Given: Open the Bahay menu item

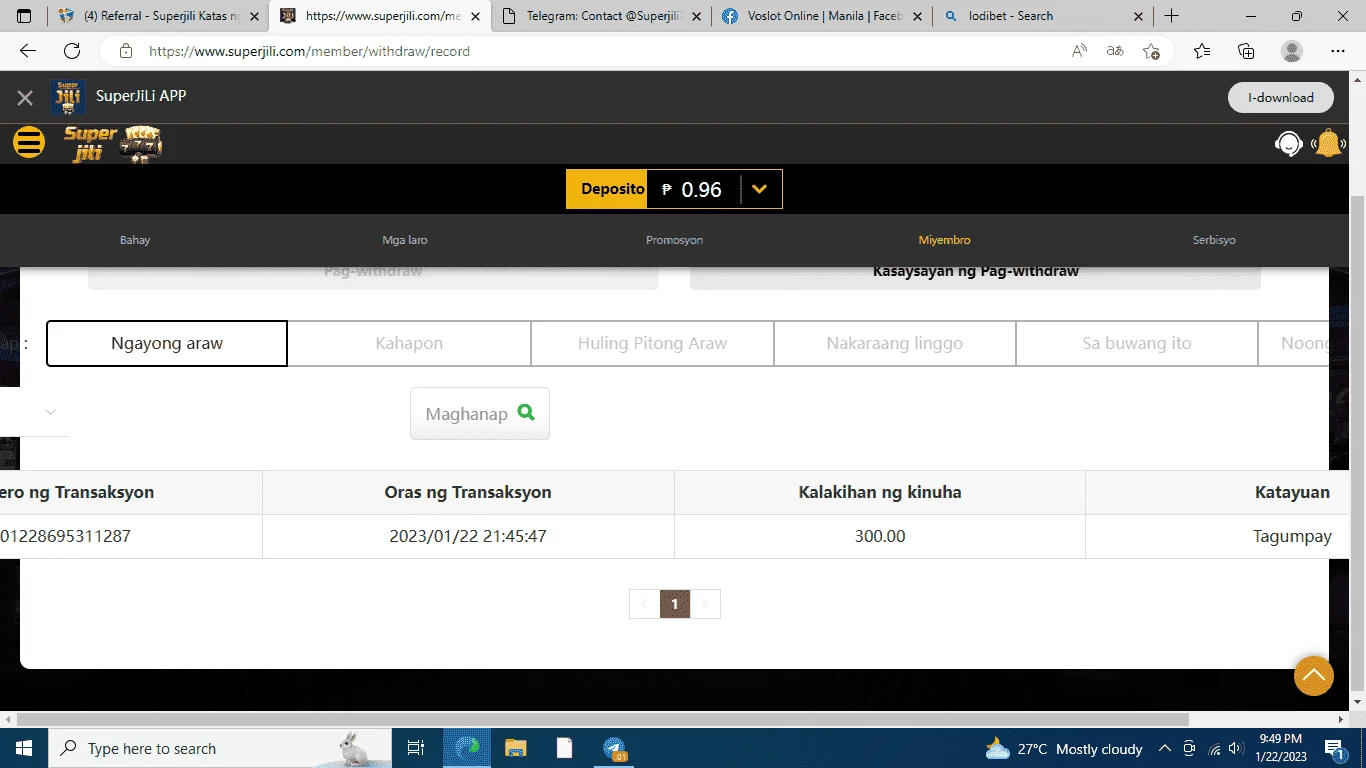Looking at the screenshot, I should pyautogui.click(x=135, y=240).
